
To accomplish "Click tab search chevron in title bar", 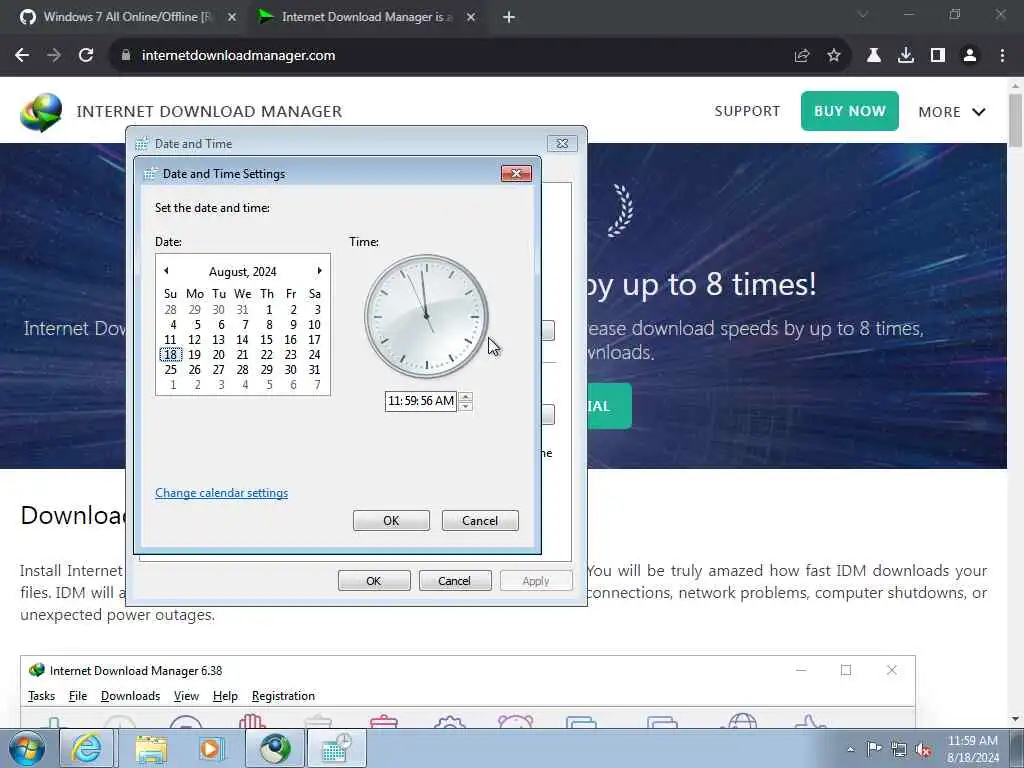I will pos(863,14).
